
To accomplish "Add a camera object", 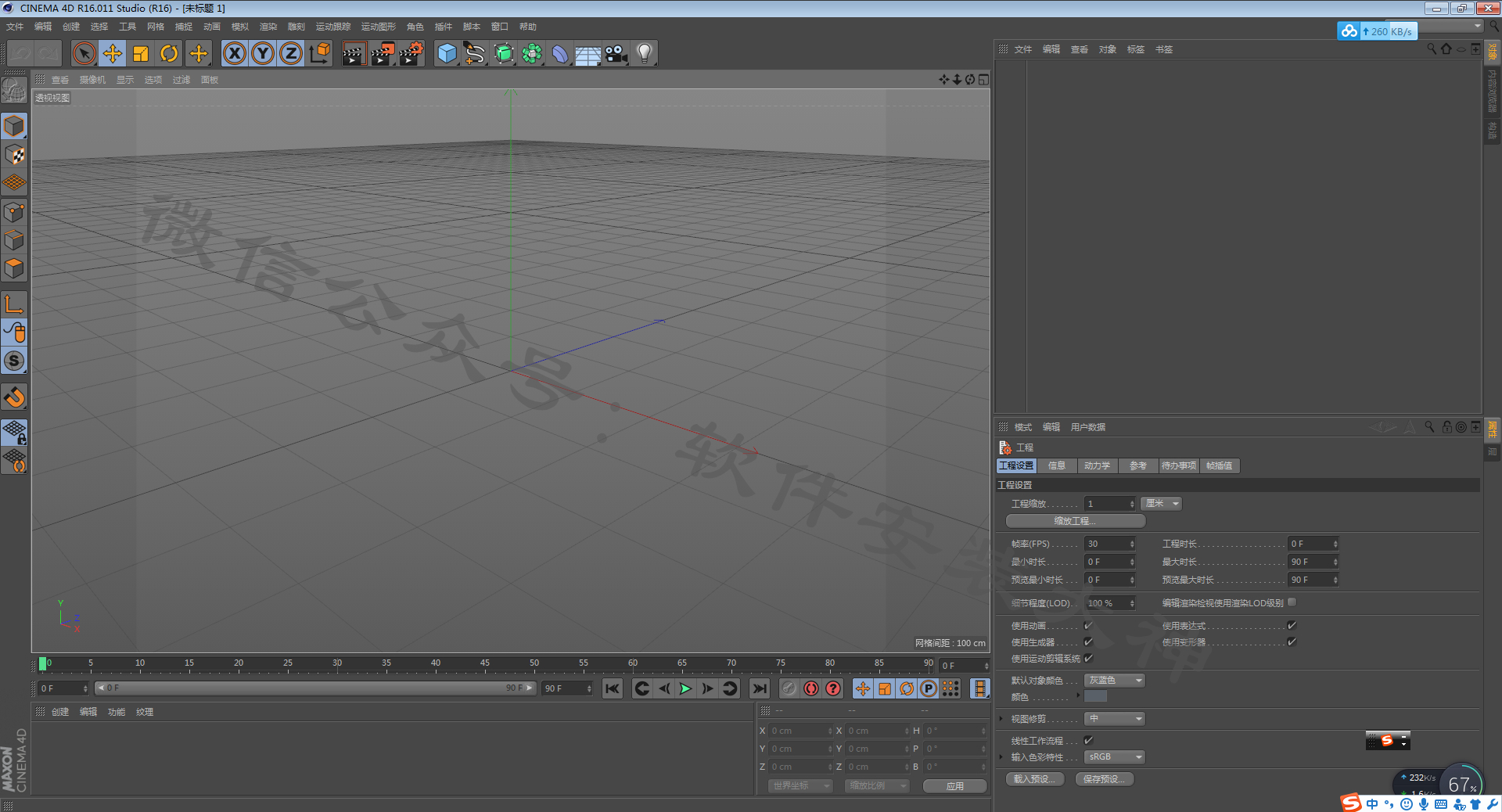I will [x=616, y=54].
